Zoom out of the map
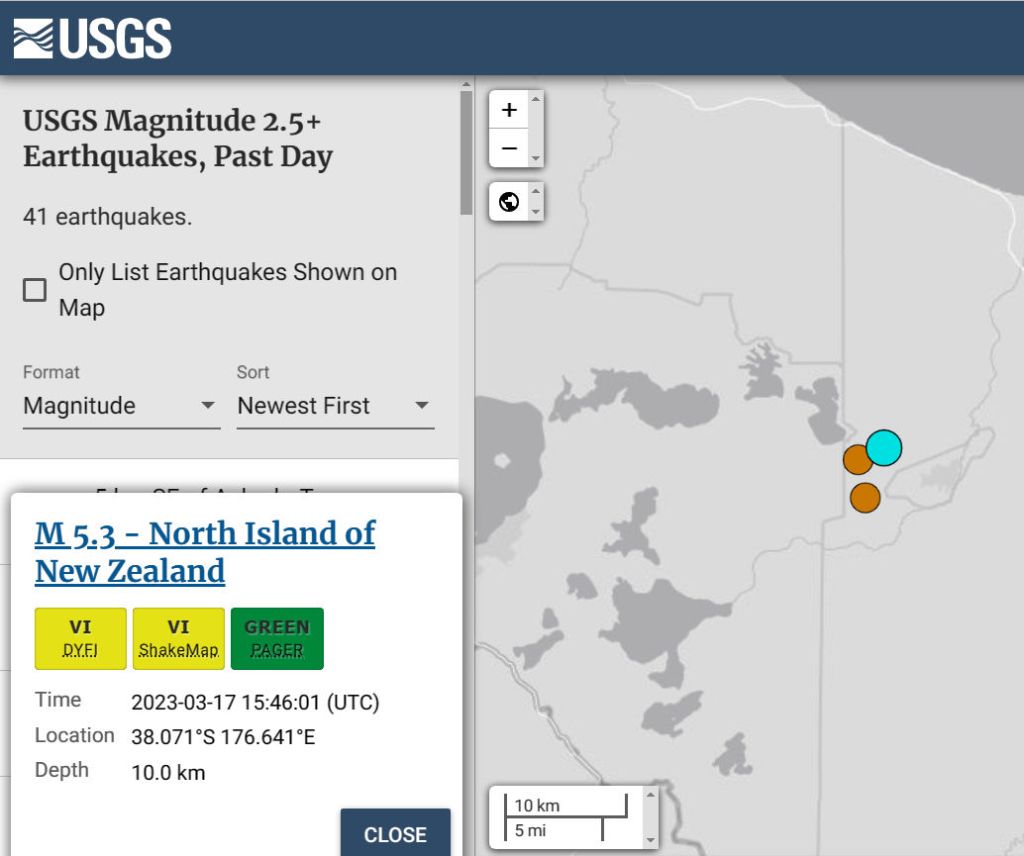 (x=509, y=148)
